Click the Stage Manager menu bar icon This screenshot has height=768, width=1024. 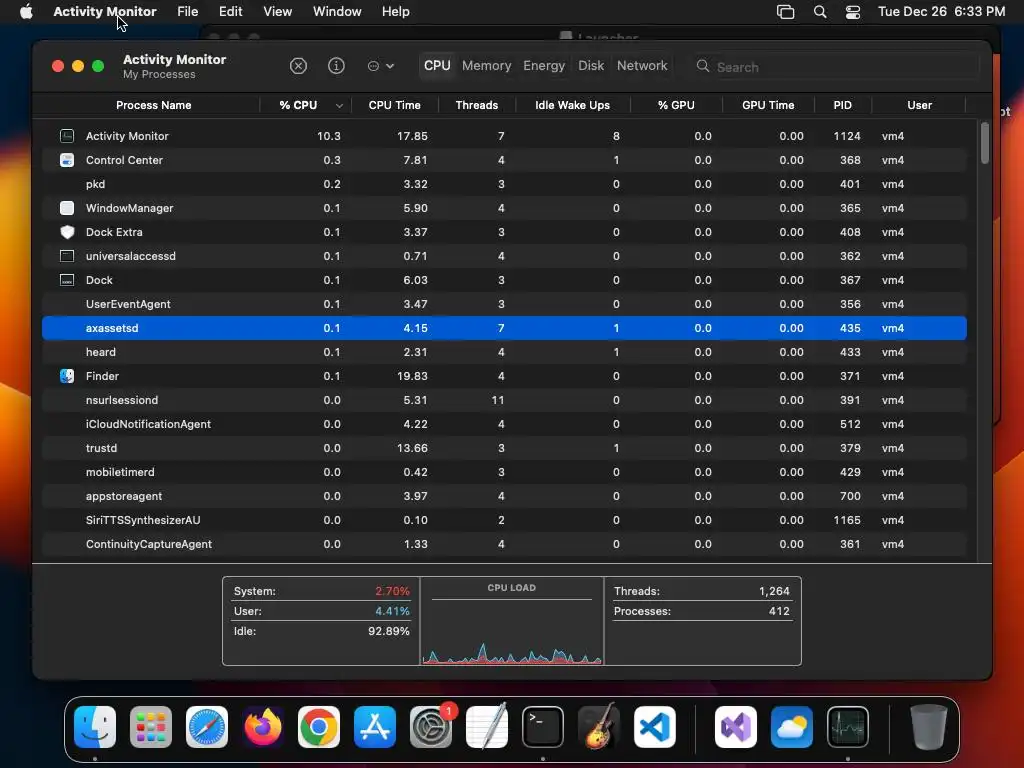(x=786, y=12)
